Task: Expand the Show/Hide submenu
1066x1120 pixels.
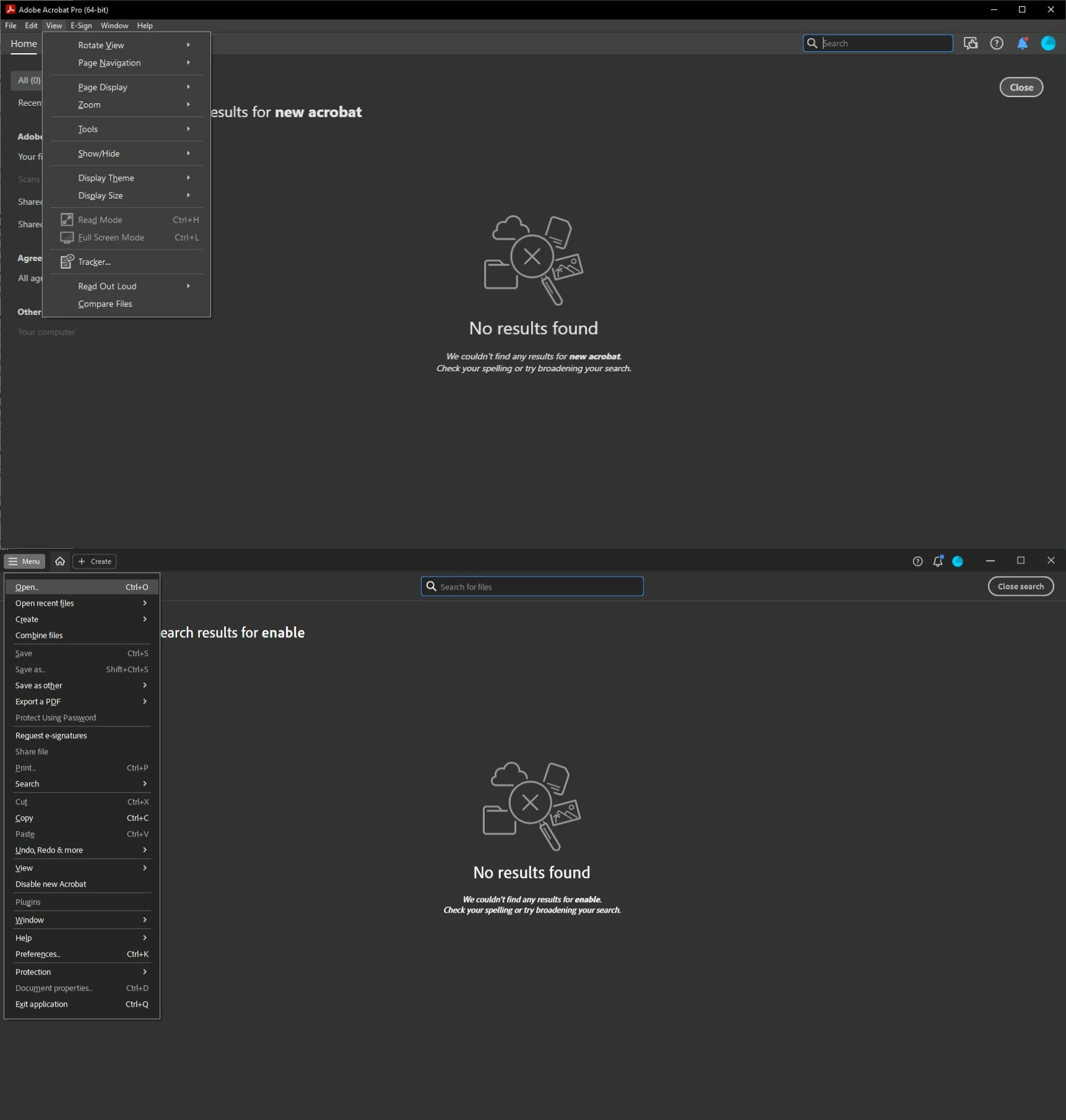Action: tap(126, 153)
